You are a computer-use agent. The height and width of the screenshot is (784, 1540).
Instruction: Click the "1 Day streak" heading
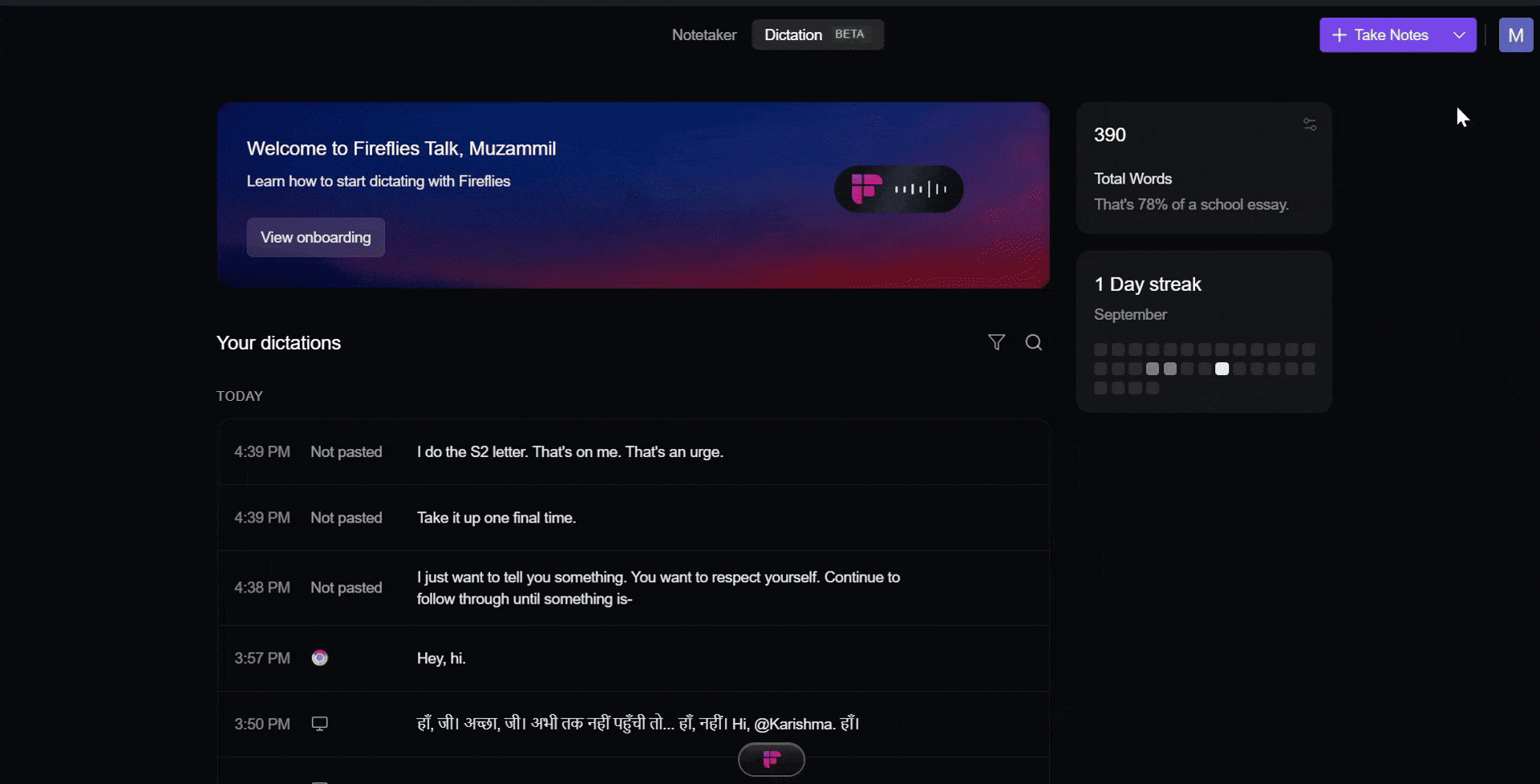point(1148,285)
